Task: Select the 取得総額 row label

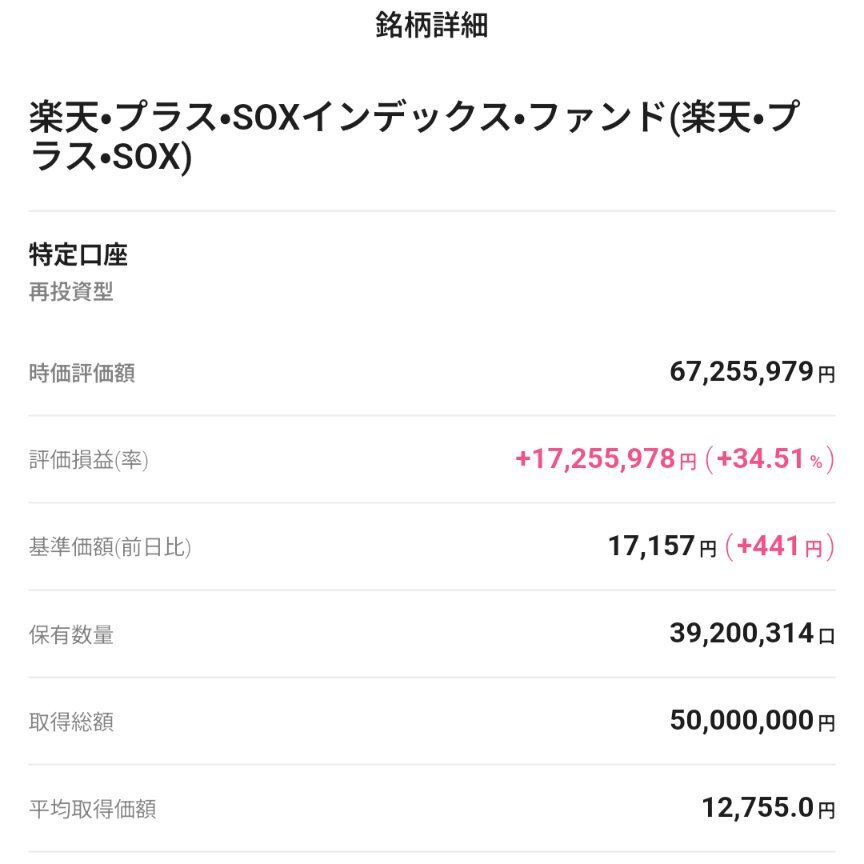Action: 71,722
